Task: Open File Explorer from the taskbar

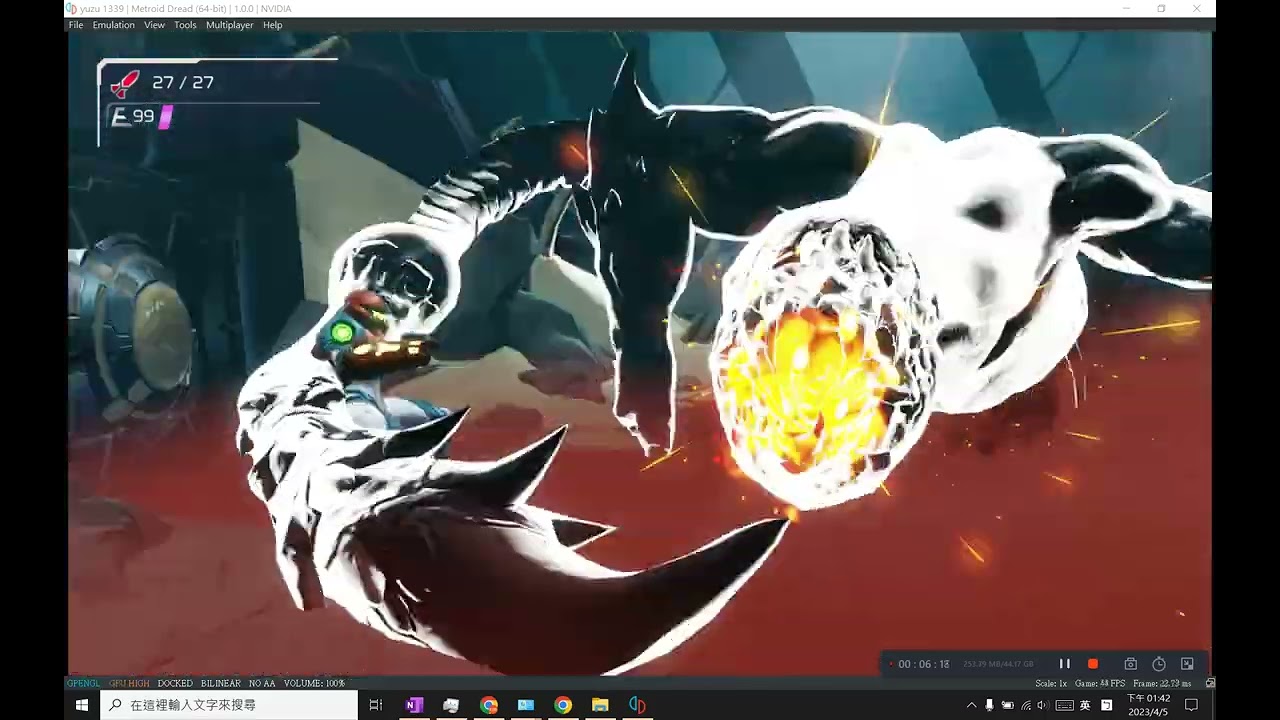Action: click(x=600, y=705)
